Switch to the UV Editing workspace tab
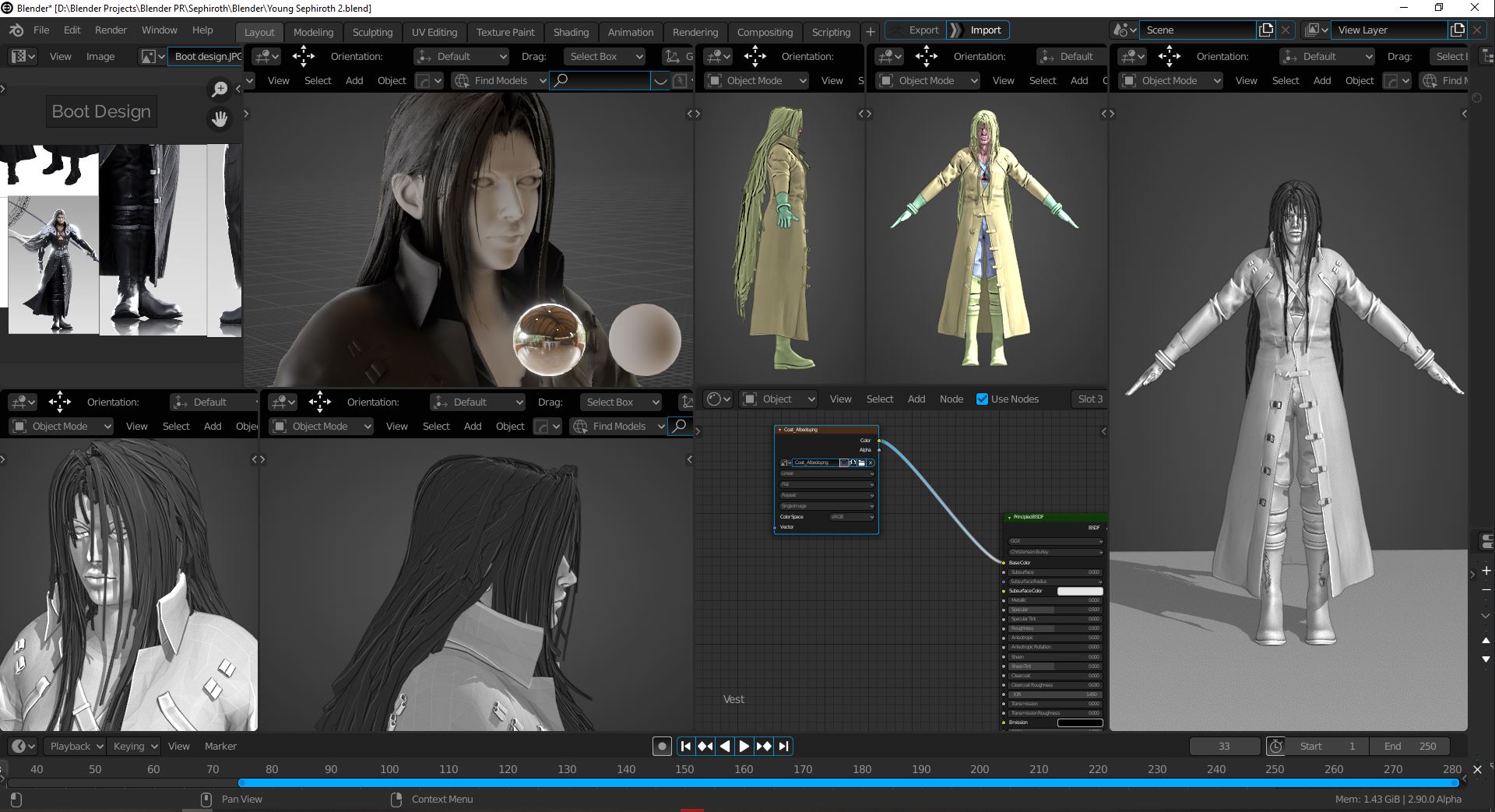This screenshot has width=1495, height=812. tap(434, 32)
